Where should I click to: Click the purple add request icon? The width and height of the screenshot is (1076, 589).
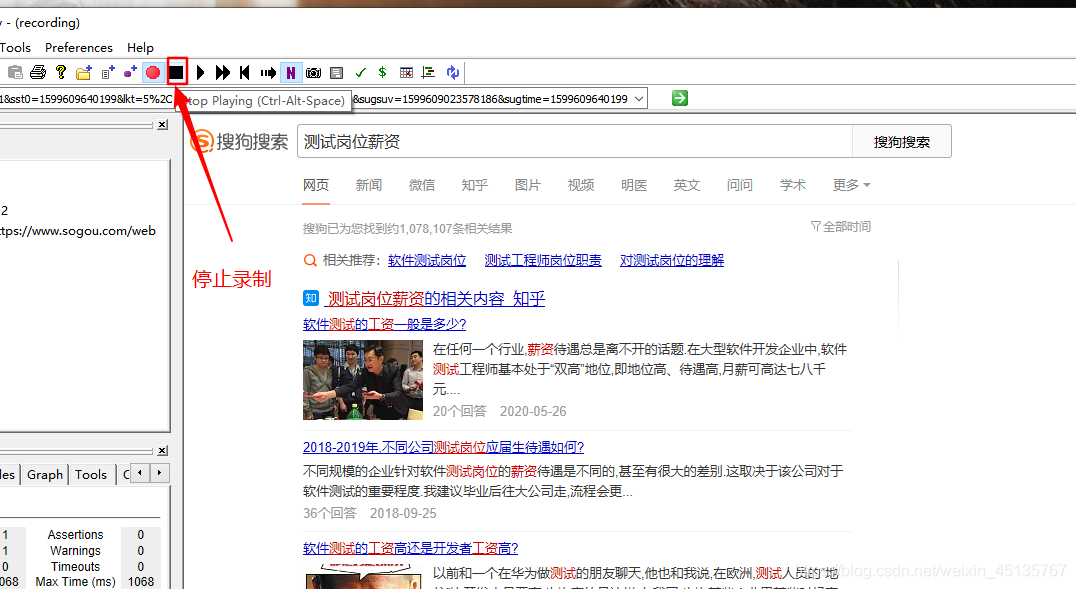click(x=130, y=72)
